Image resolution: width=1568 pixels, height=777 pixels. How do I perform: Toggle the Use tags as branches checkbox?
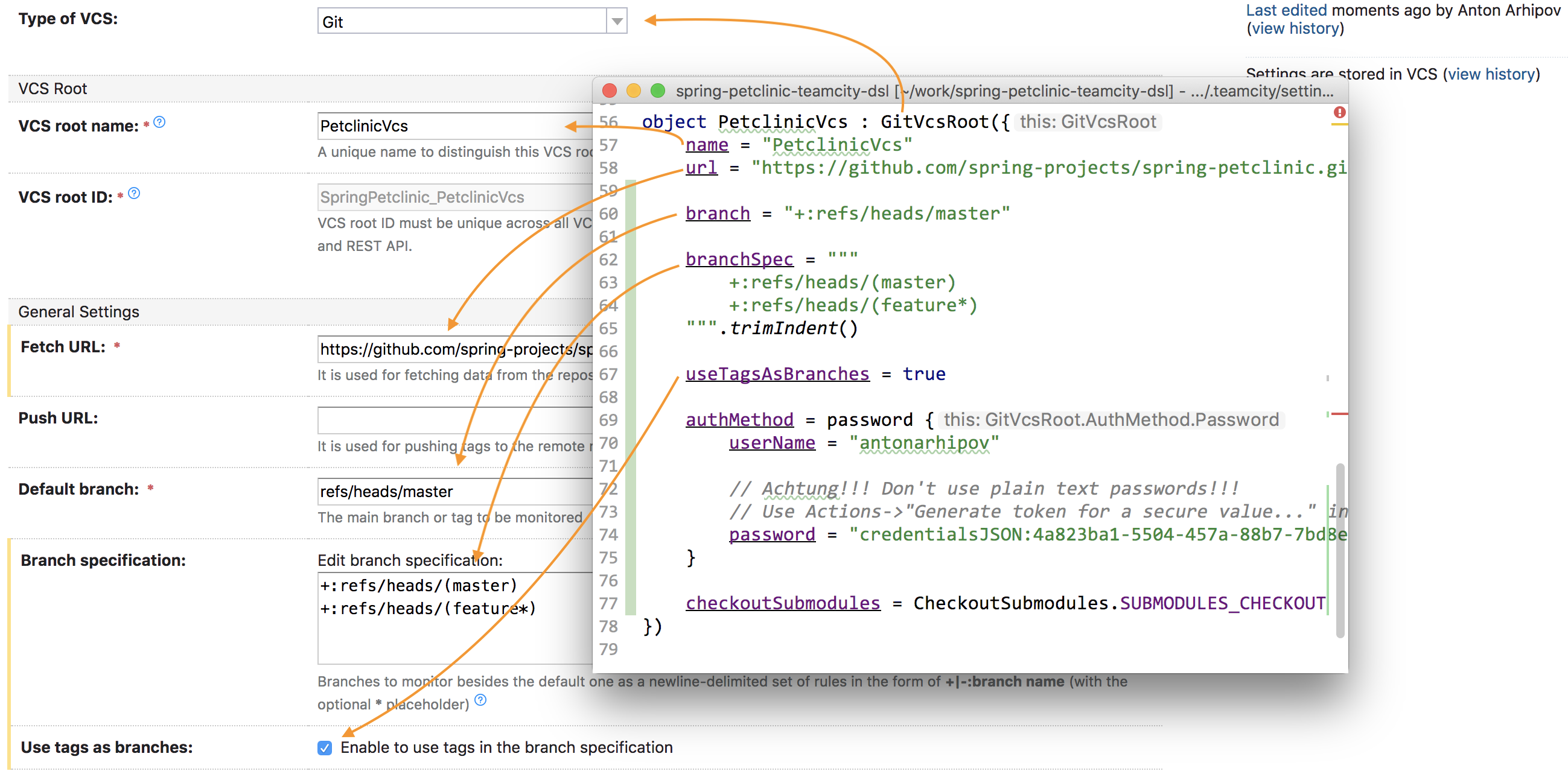[325, 748]
